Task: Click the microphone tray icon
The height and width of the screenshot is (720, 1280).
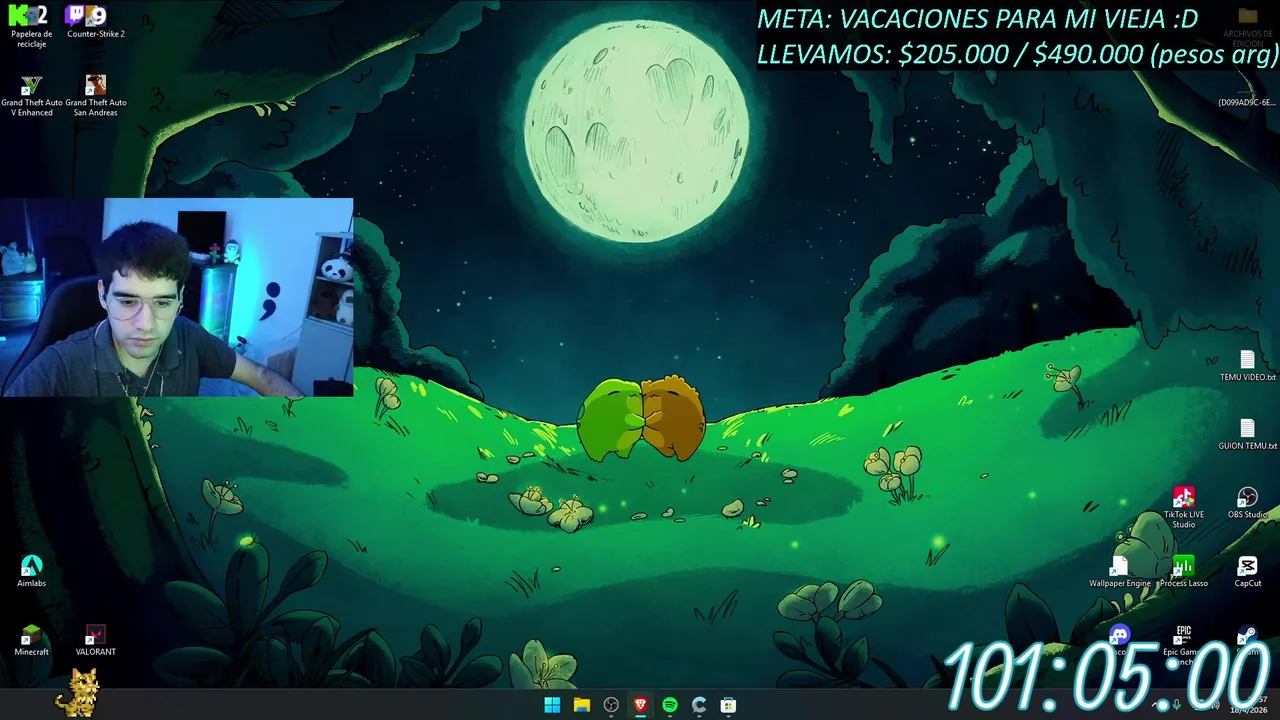Action: pos(1177,705)
